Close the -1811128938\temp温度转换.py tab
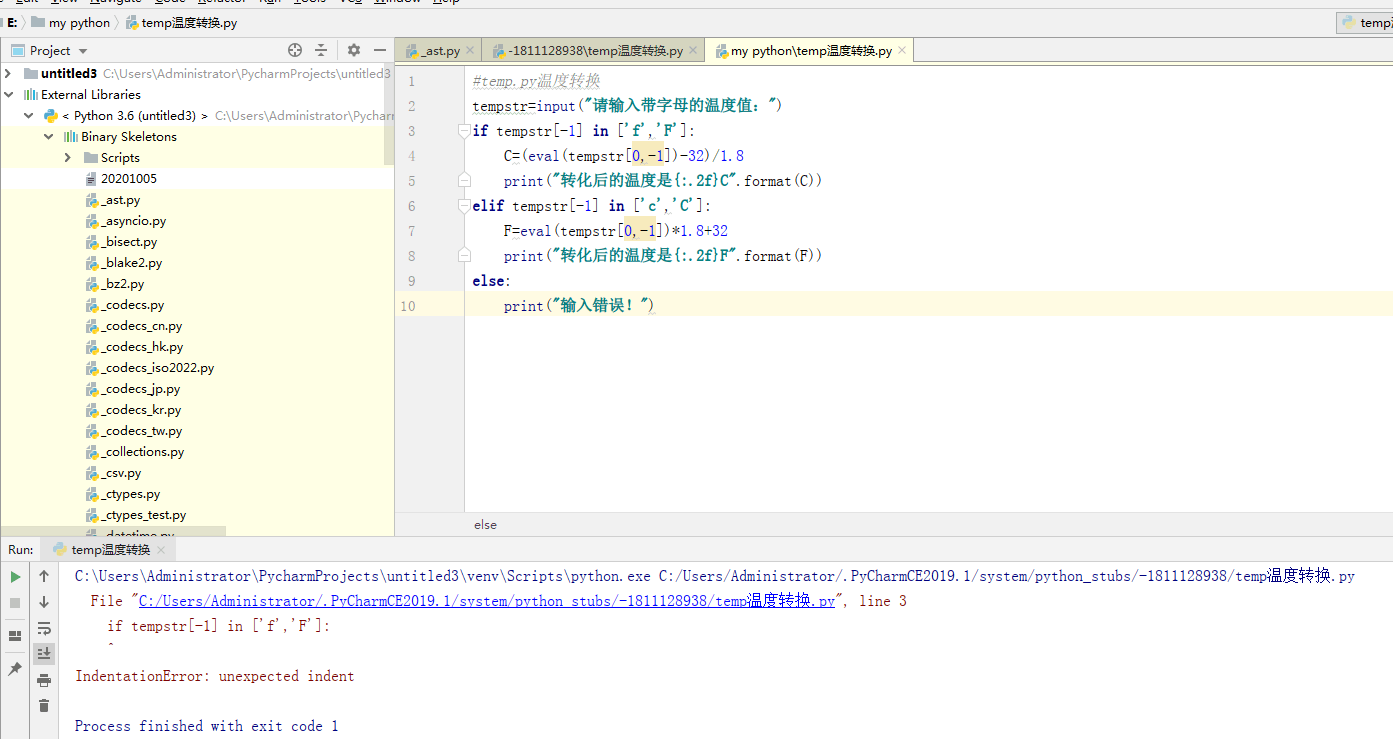1393x739 pixels. (694, 50)
